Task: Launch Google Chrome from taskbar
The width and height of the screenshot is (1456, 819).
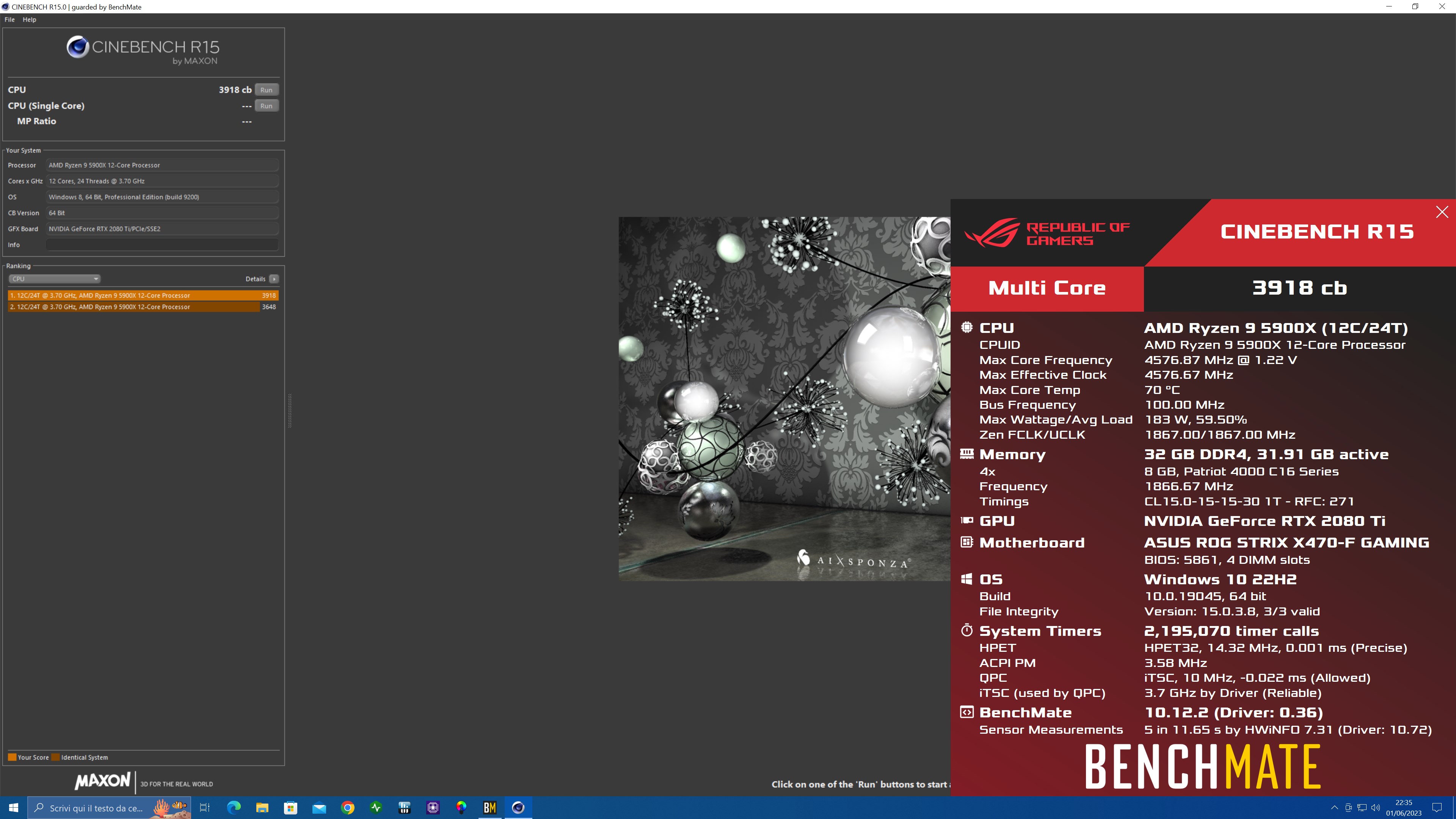Action: pos(348,808)
